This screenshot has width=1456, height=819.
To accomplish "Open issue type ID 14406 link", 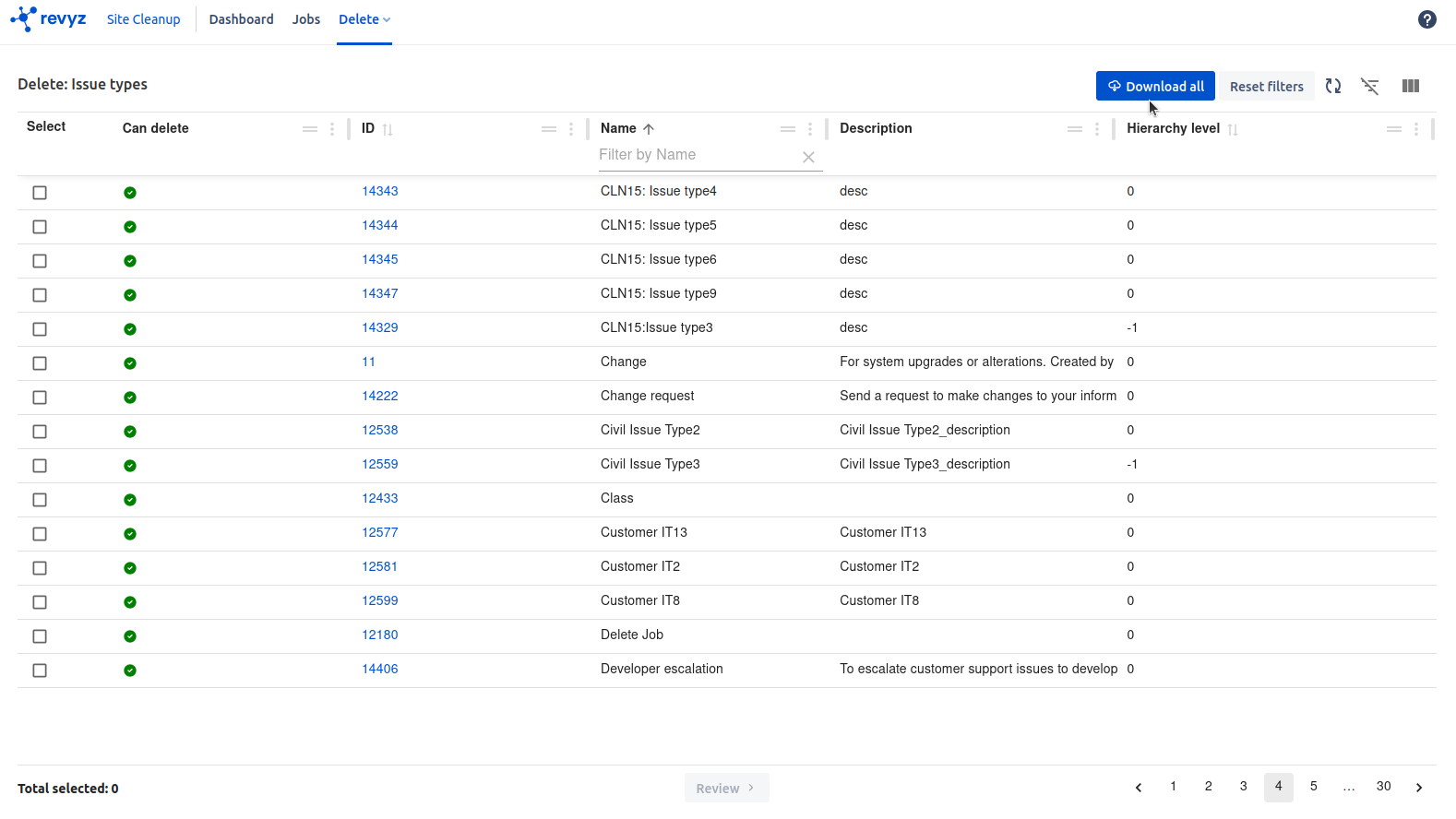I will [x=379, y=669].
